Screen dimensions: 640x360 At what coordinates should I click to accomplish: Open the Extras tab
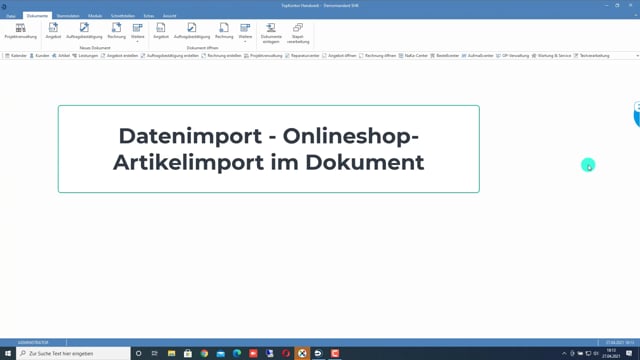[149, 16]
